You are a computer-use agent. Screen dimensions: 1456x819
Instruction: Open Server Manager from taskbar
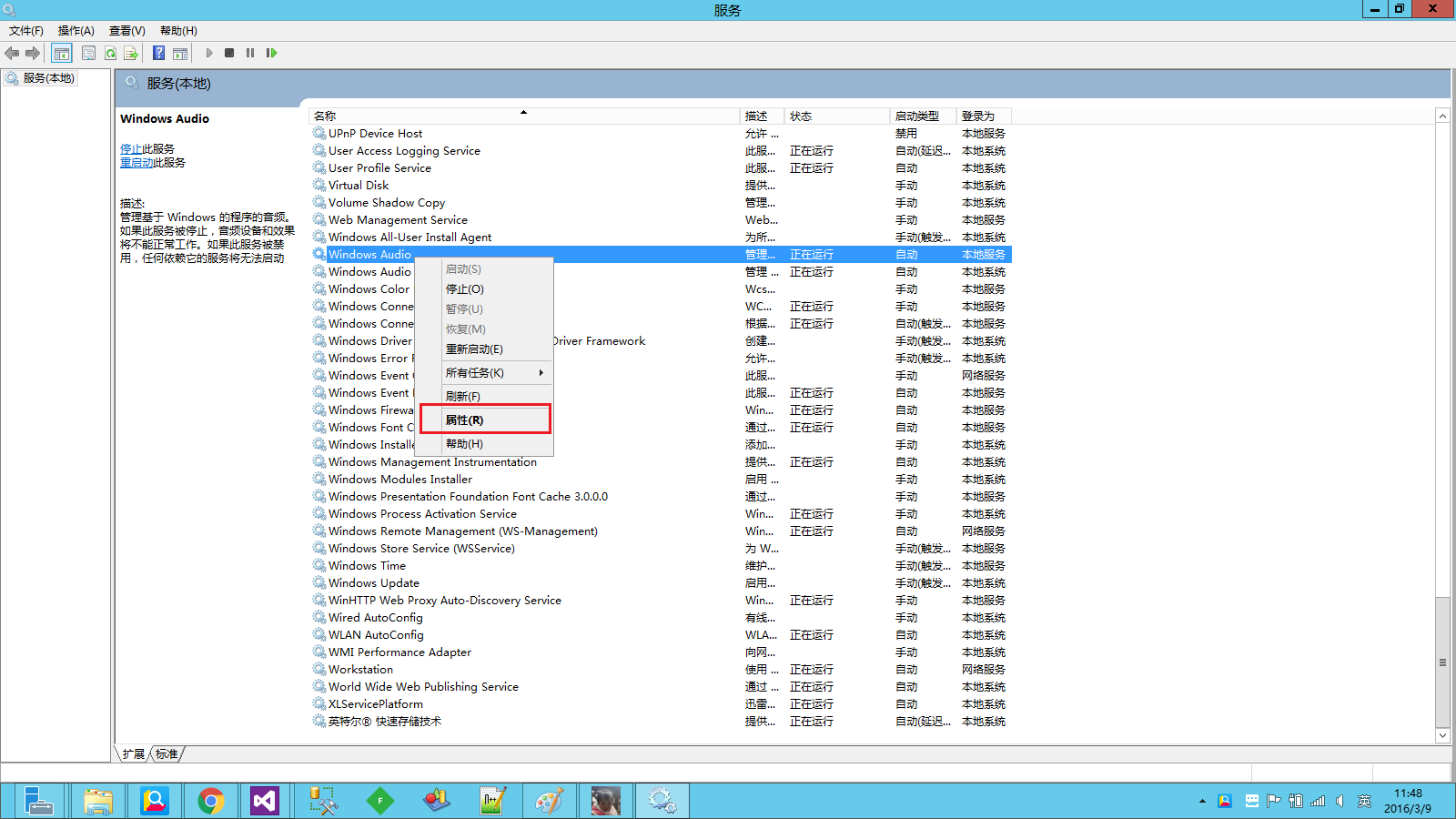38,801
